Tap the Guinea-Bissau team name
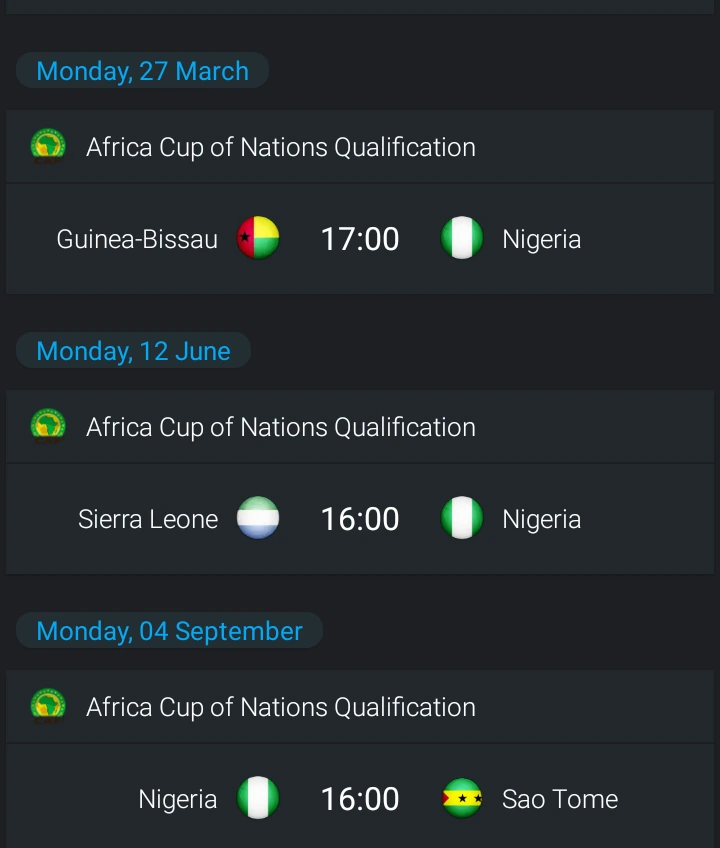The image size is (720, 848). (x=137, y=239)
